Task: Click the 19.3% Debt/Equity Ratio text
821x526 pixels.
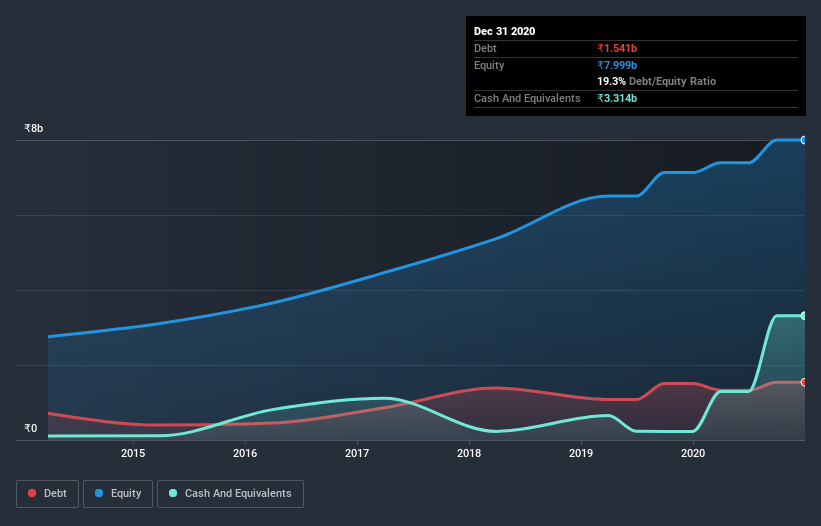Action: pyautogui.click(x=657, y=81)
